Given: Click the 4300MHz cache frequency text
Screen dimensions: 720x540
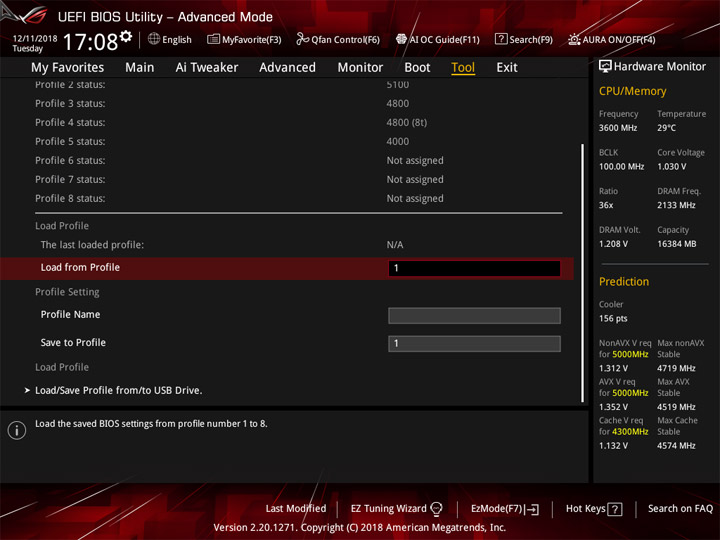Looking at the screenshot, I should pos(630,432).
